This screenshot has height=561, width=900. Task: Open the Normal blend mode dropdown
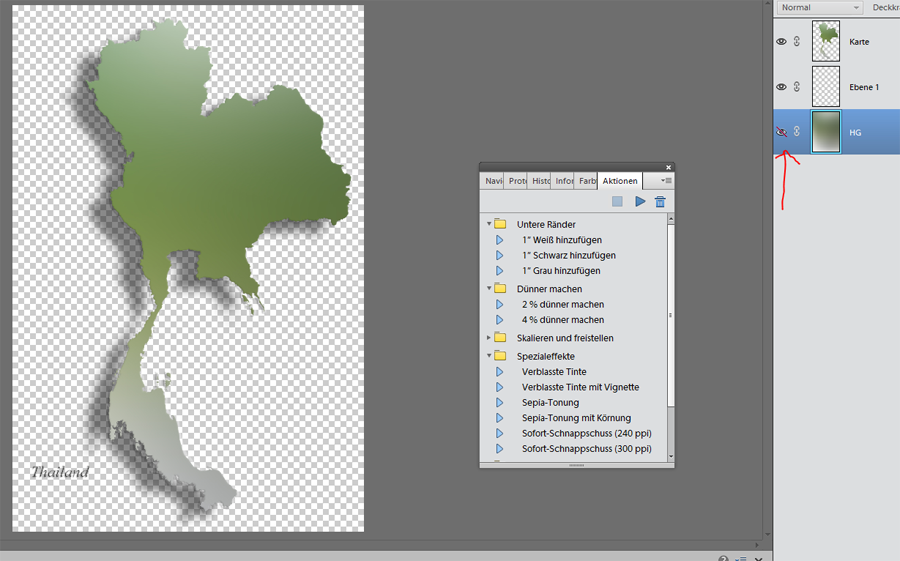pos(819,8)
